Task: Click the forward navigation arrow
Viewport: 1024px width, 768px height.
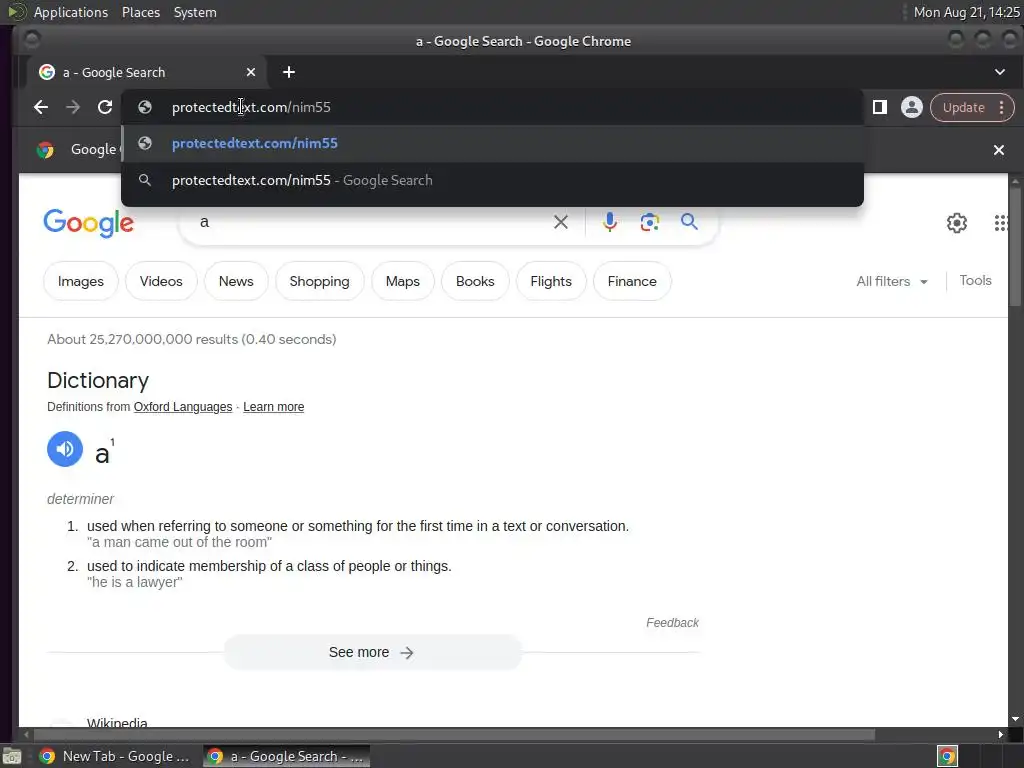Action: pos(72,107)
